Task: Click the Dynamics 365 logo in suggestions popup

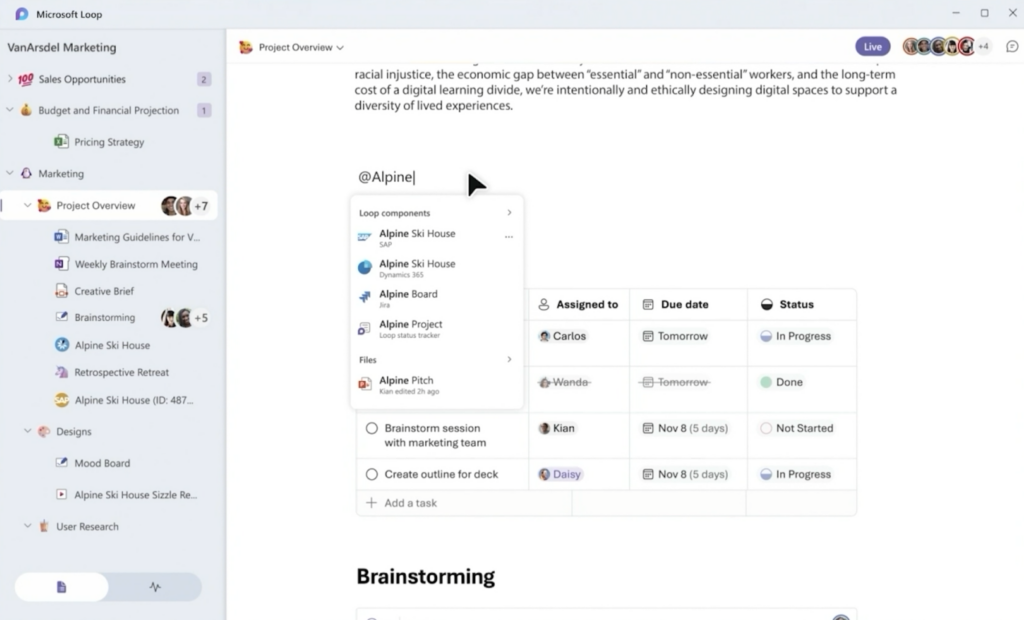Action: [364, 267]
